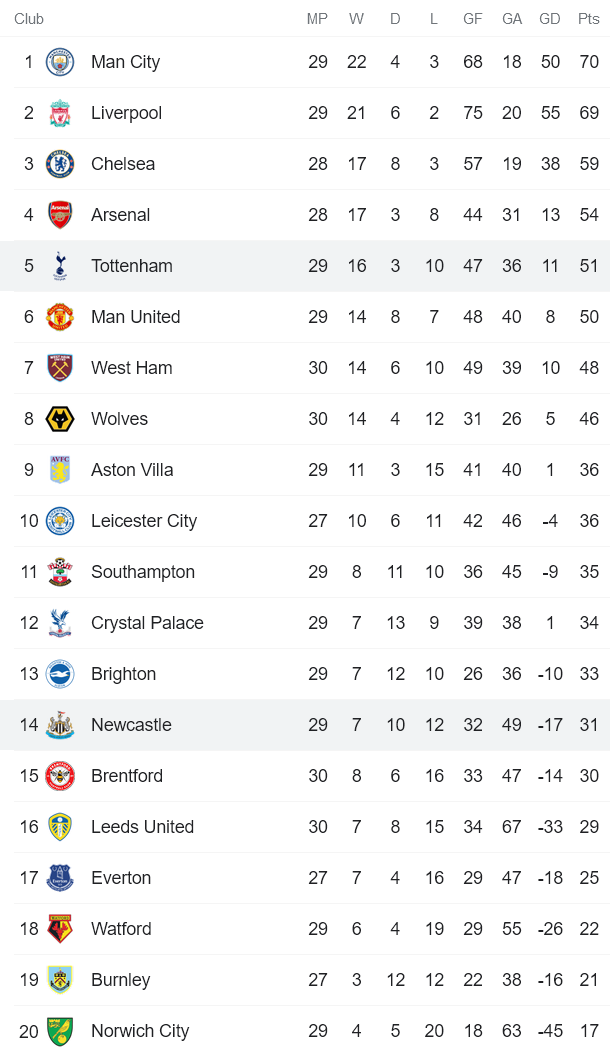610x1055 pixels.
Task: Click the Brentford bee crest
Action: tap(60, 776)
